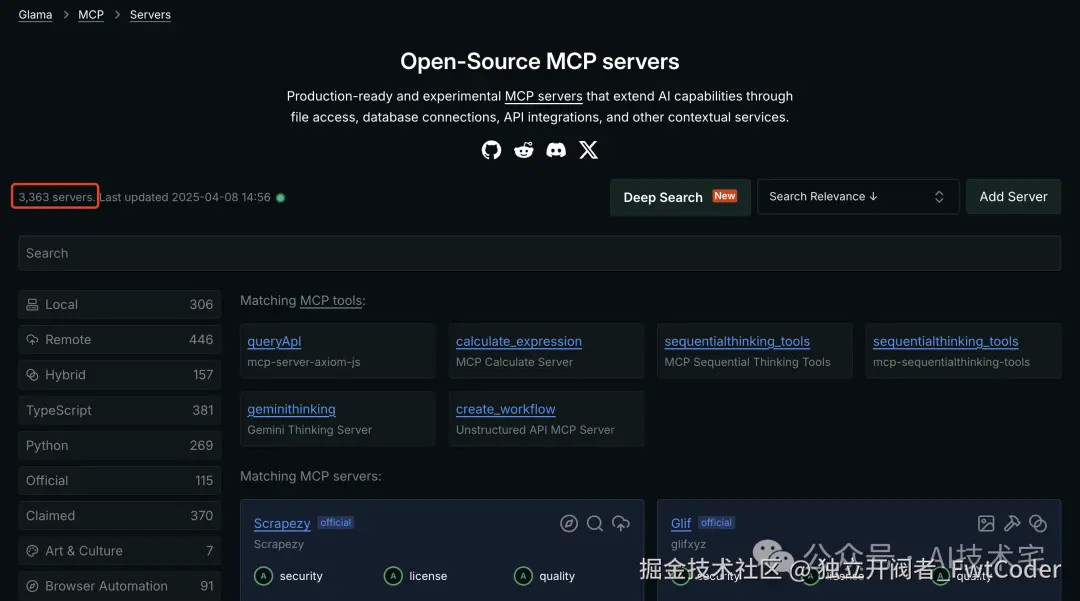This screenshot has height=601, width=1080.
Task: Click the green status dot after last updated
Action: coord(280,198)
